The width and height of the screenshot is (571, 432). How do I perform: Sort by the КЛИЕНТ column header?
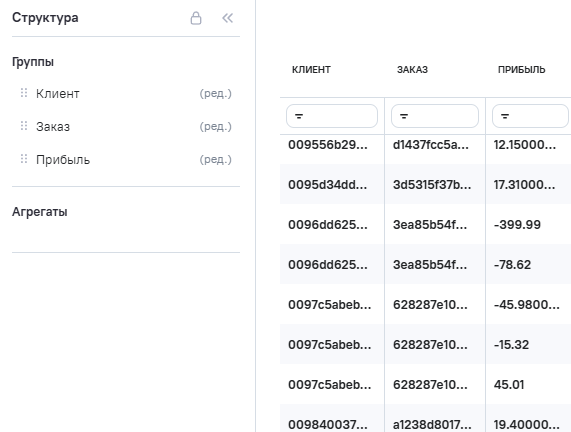[x=311, y=70]
